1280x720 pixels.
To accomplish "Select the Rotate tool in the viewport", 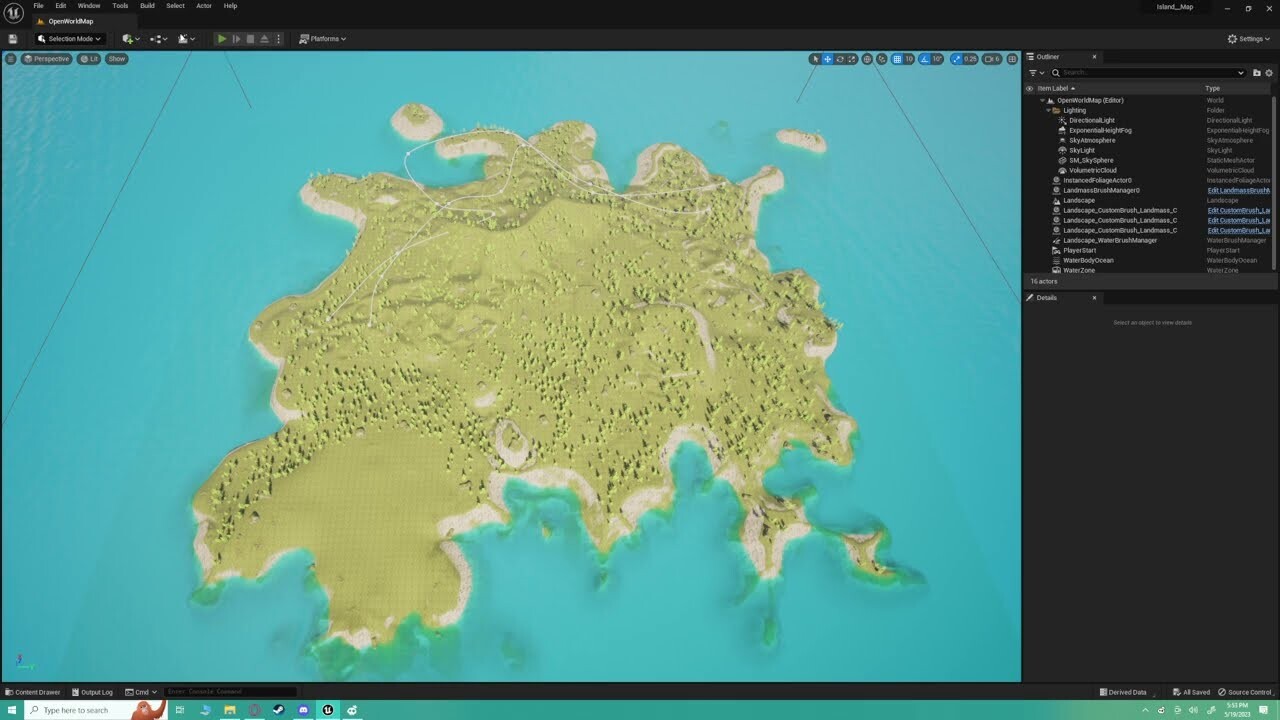I will pyautogui.click(x=840, y=59).
